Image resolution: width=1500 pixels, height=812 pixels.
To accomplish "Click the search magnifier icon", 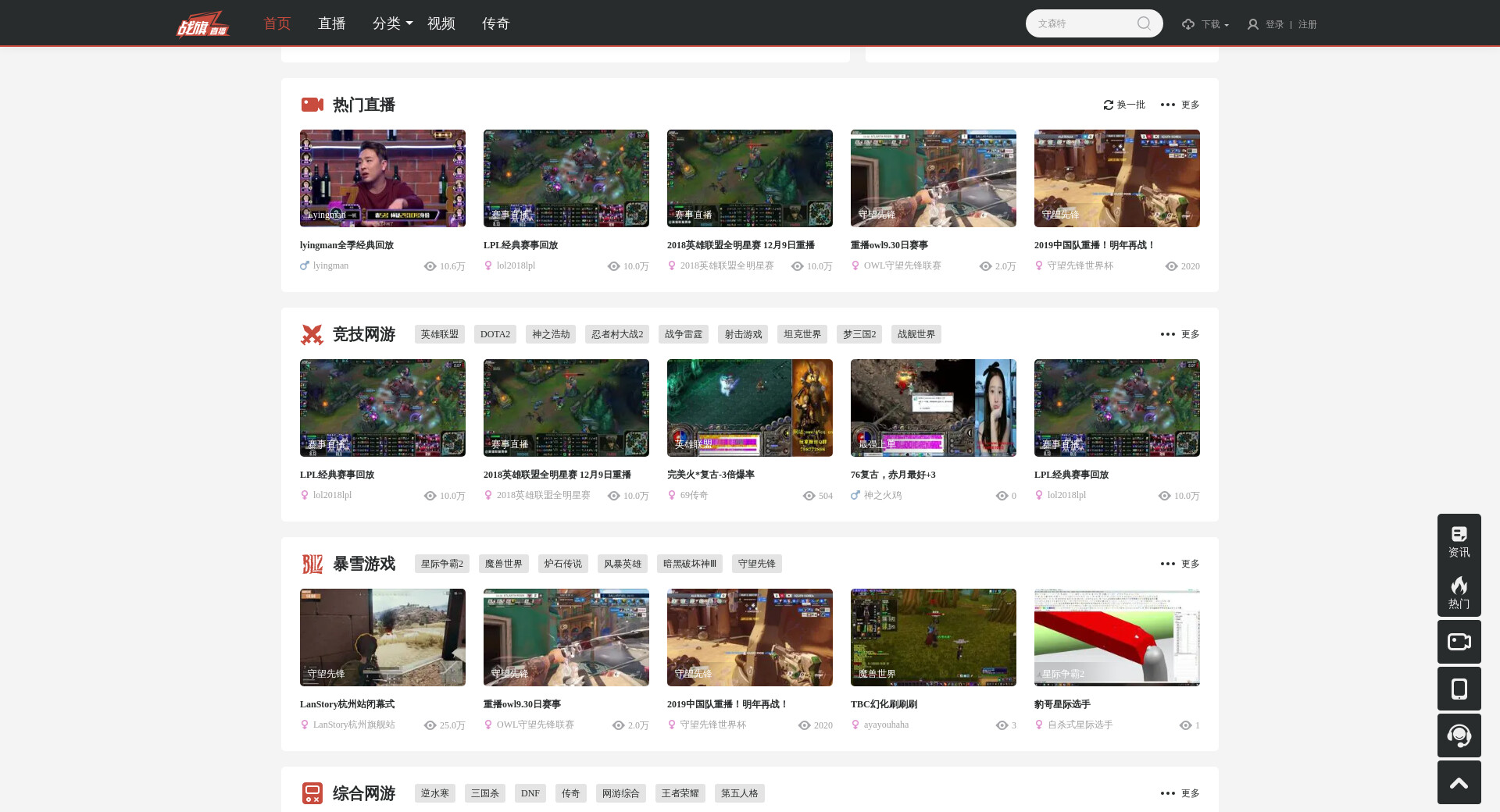I will pos(1144,23).
